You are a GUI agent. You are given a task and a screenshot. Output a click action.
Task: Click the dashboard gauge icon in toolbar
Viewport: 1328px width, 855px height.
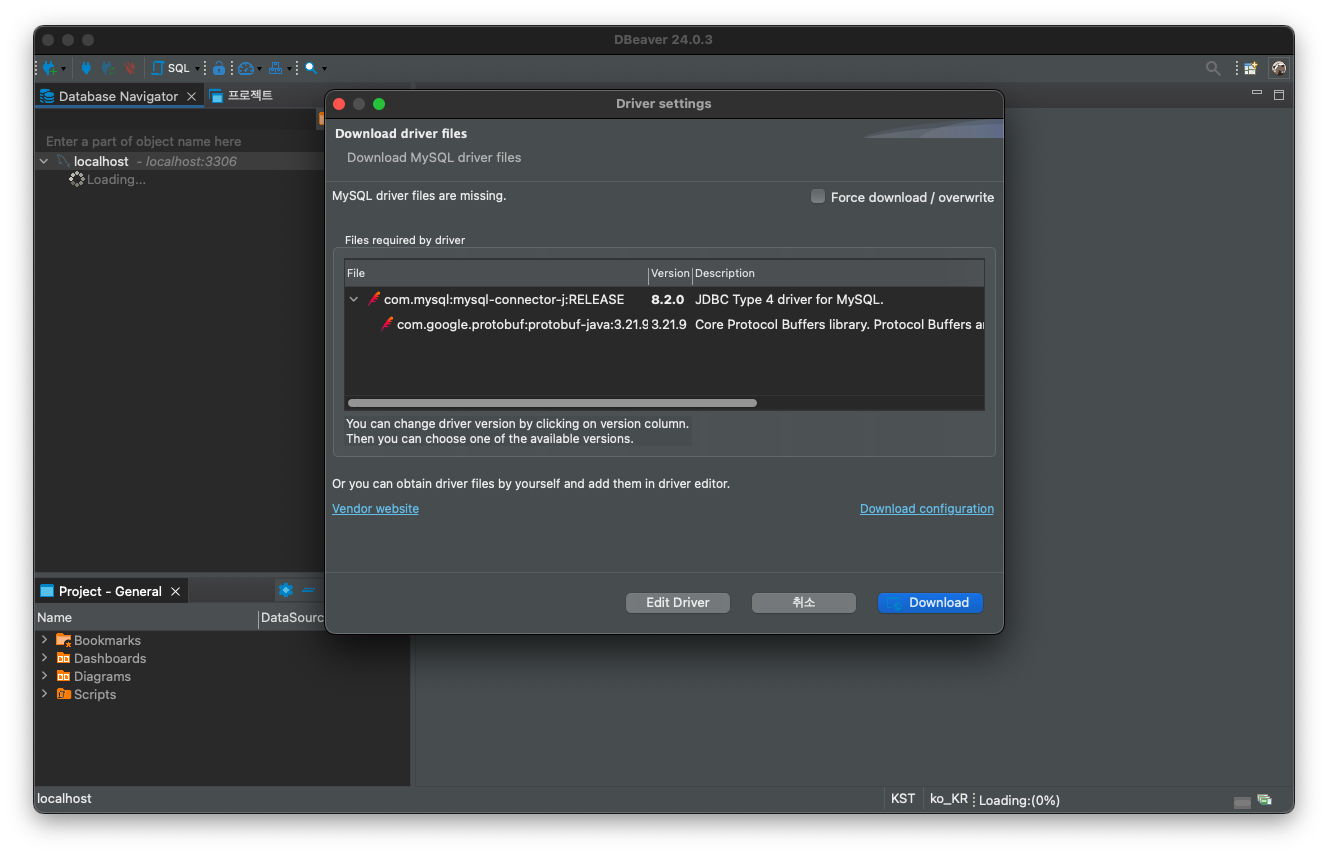[246, 68]
